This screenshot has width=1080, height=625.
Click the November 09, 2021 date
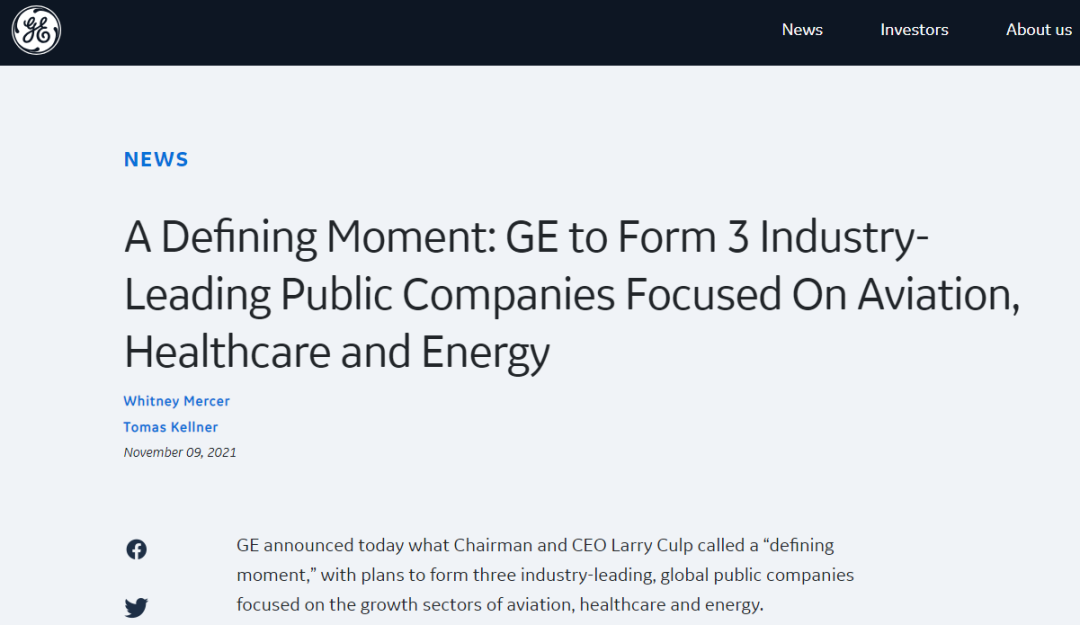point(180,453)
